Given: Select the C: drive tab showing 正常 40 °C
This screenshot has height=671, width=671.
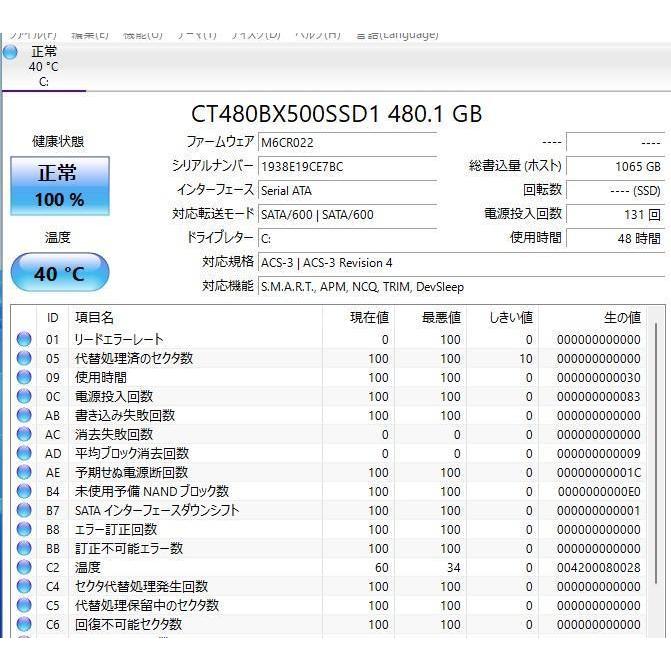Looking at the screenshot, I should [43, 66].
